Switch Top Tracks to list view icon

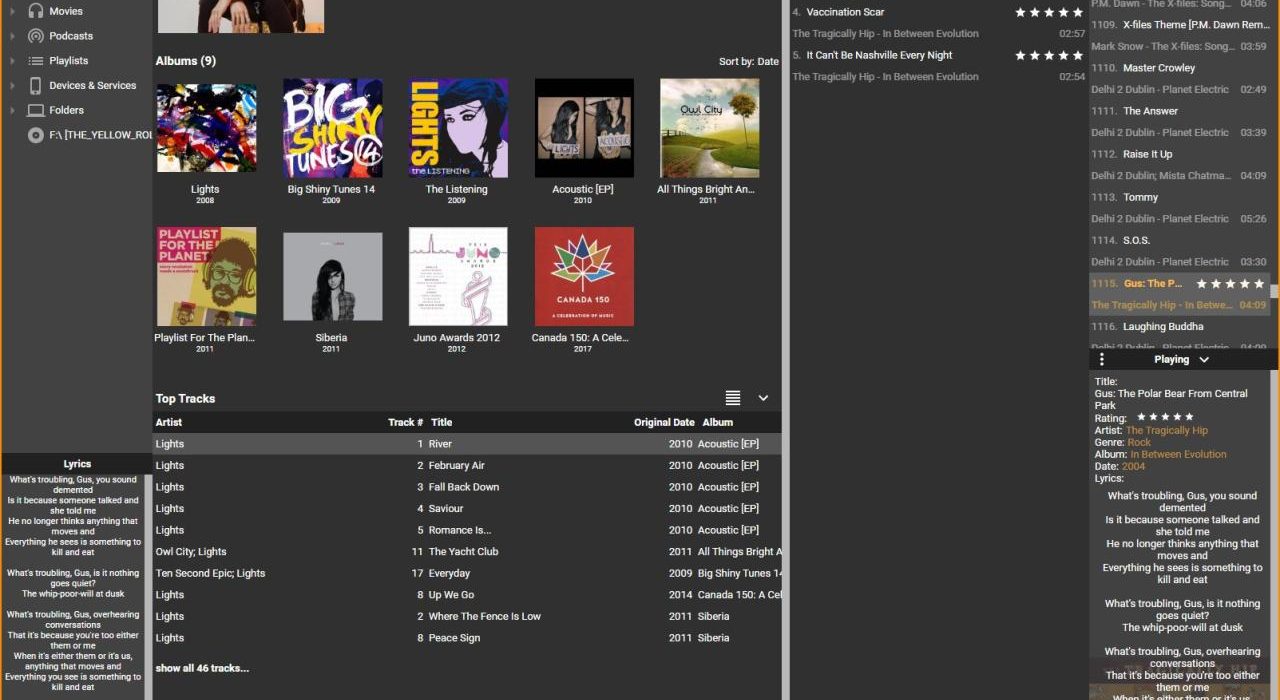[733, 398]
